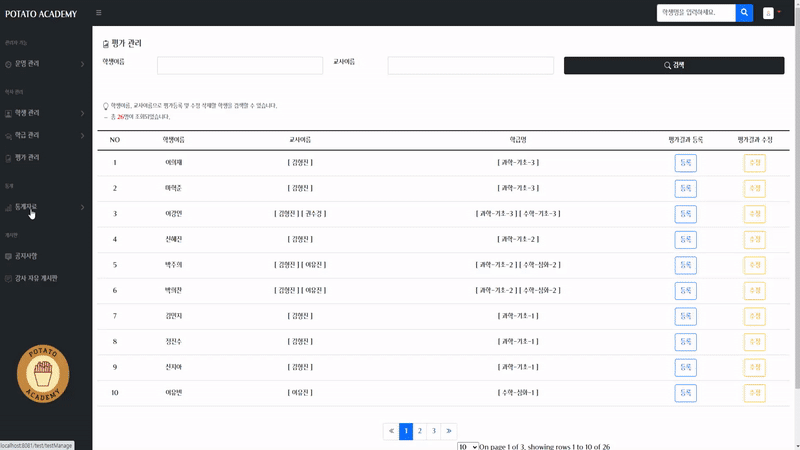Click yellow 수정 button in row 5
The height and width of the screenshot is (450, 800).
(x=755, y=265)
